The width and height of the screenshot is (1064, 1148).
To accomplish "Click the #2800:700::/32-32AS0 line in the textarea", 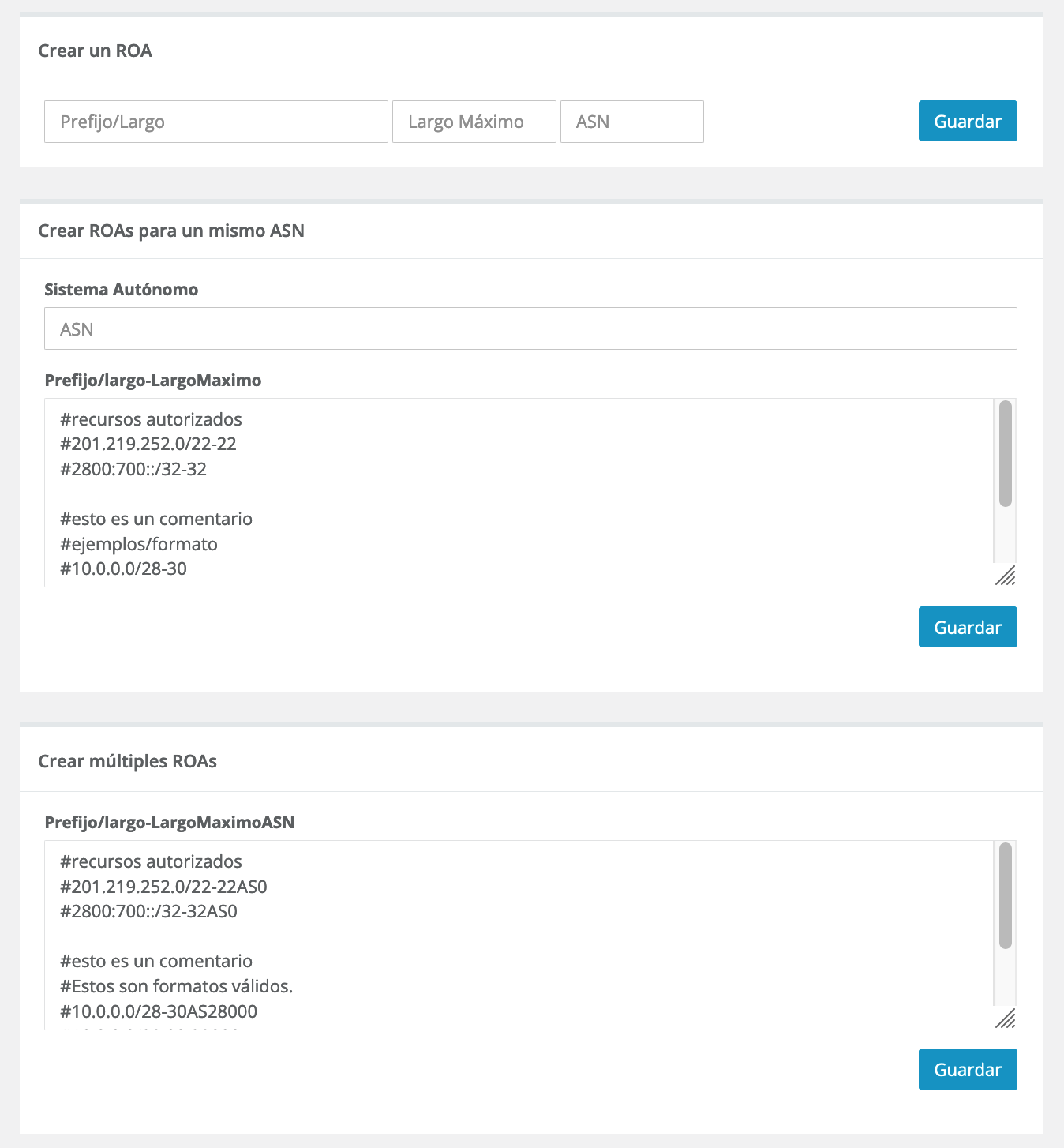I will click(149, 911).
